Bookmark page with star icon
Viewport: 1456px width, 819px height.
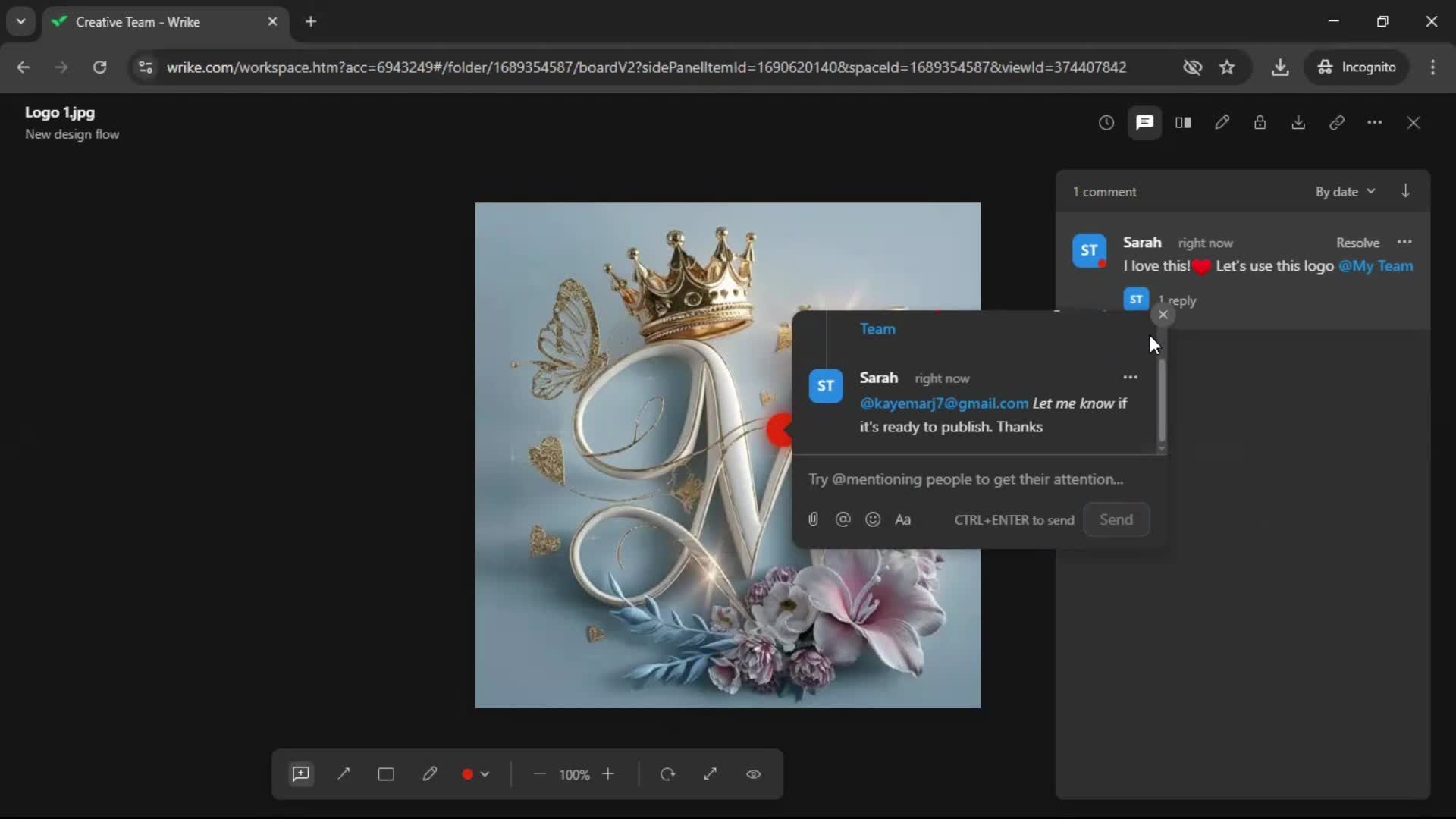(x=1227, y=67)
